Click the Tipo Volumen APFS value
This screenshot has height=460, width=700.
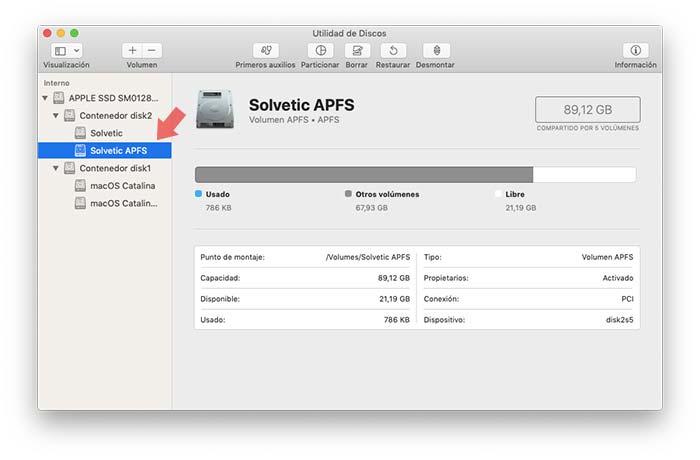tap(608, 257)
